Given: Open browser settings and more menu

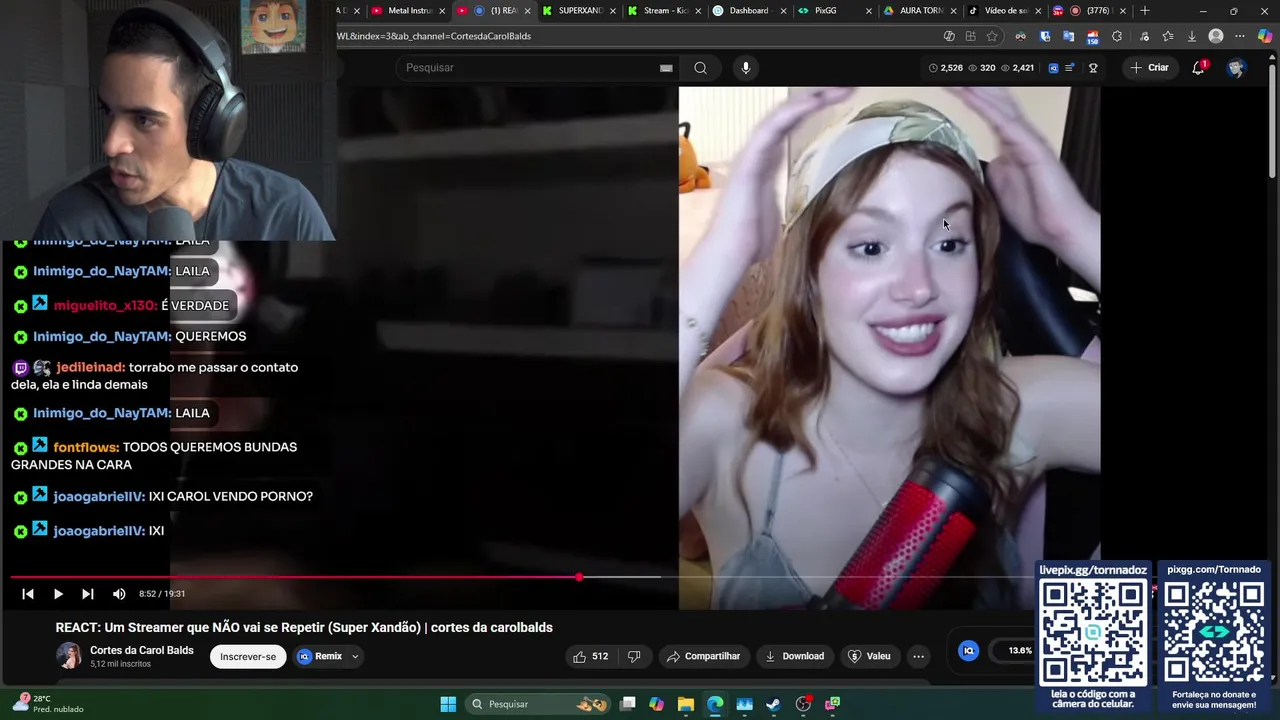Looking at the screenshot, I should pyautogui.click(x=1241, y=36).
